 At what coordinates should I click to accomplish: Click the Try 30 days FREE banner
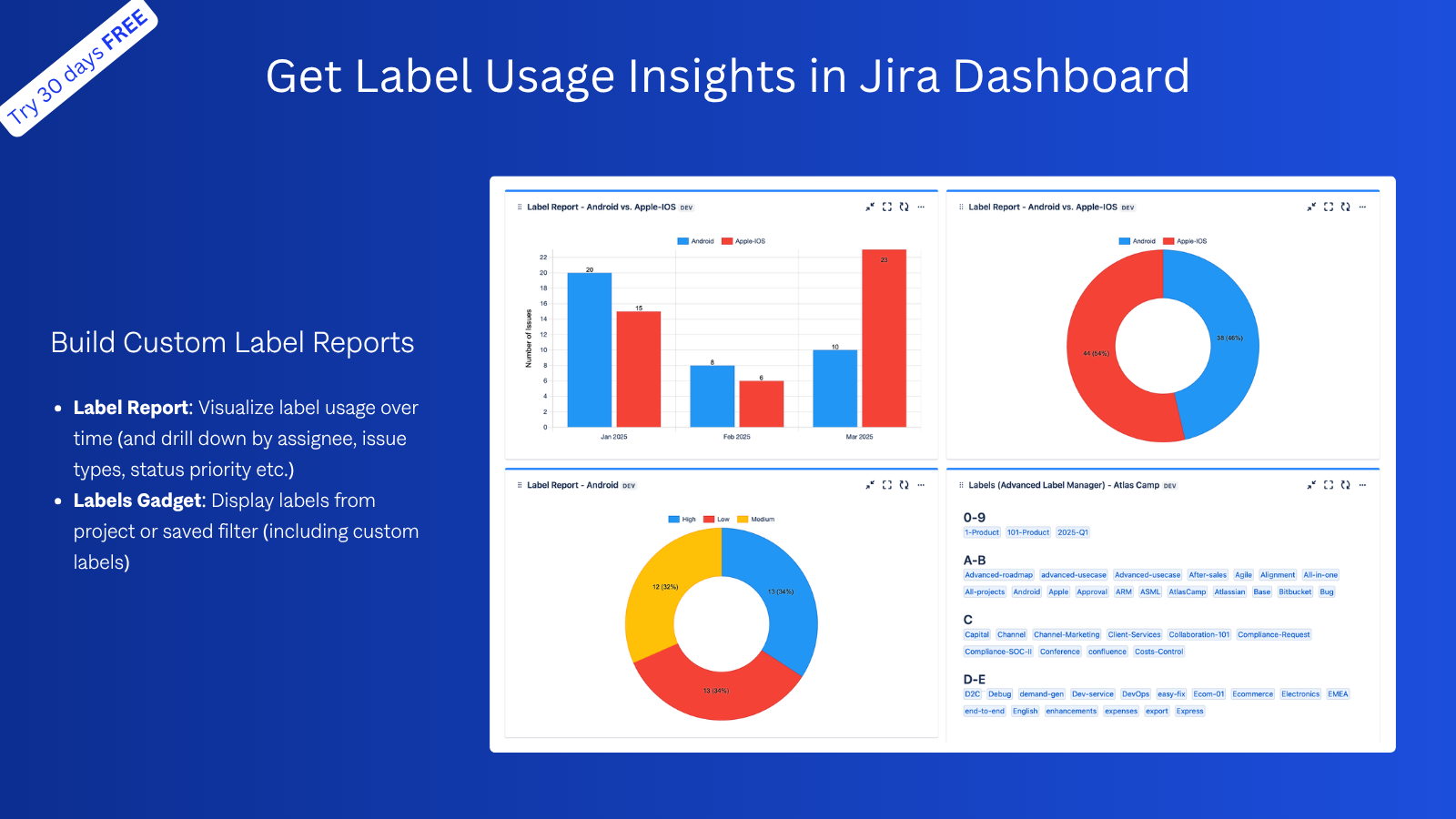point(78,68)
